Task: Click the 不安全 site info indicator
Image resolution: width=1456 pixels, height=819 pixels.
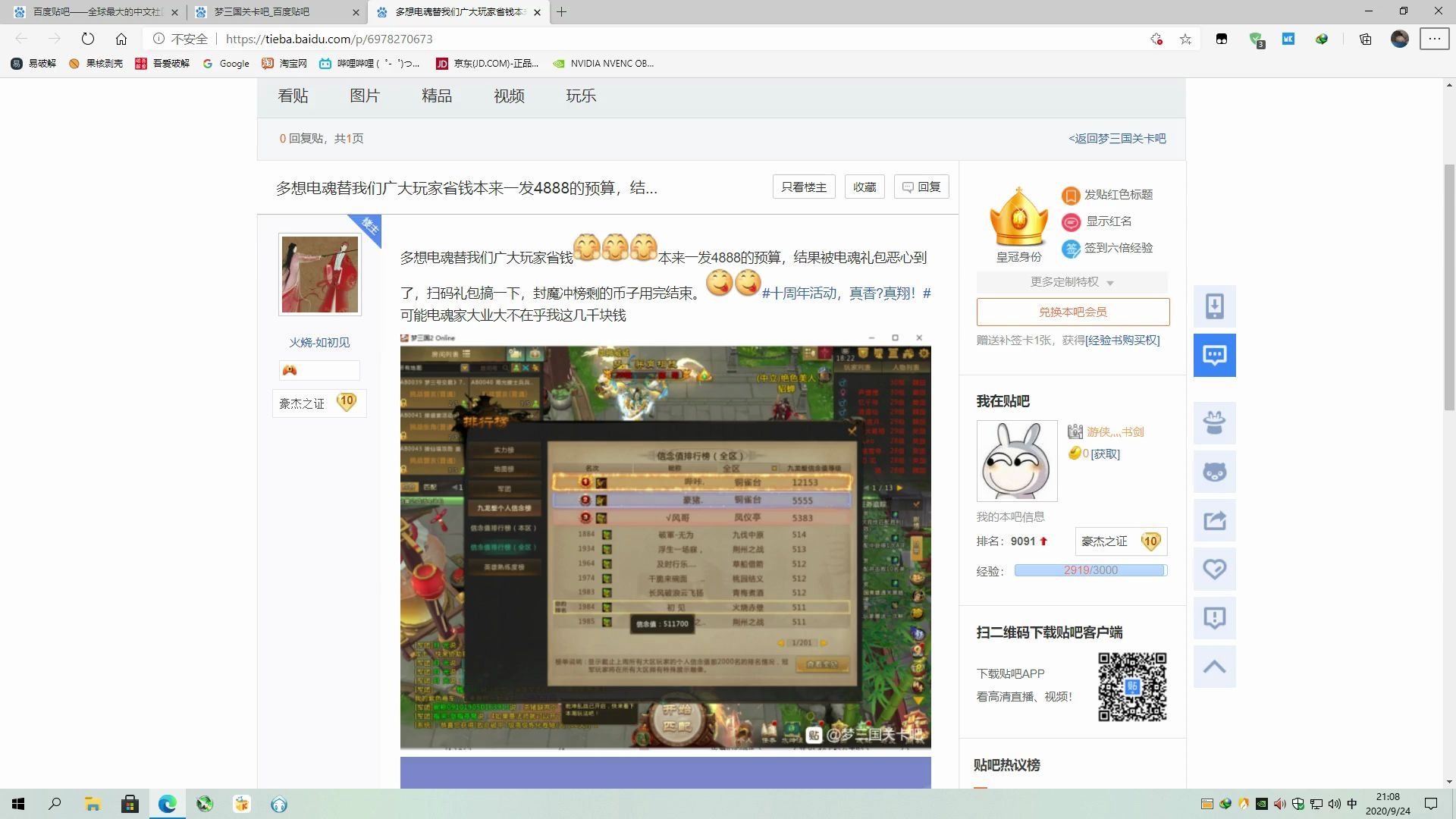Action: click(180, 39)
